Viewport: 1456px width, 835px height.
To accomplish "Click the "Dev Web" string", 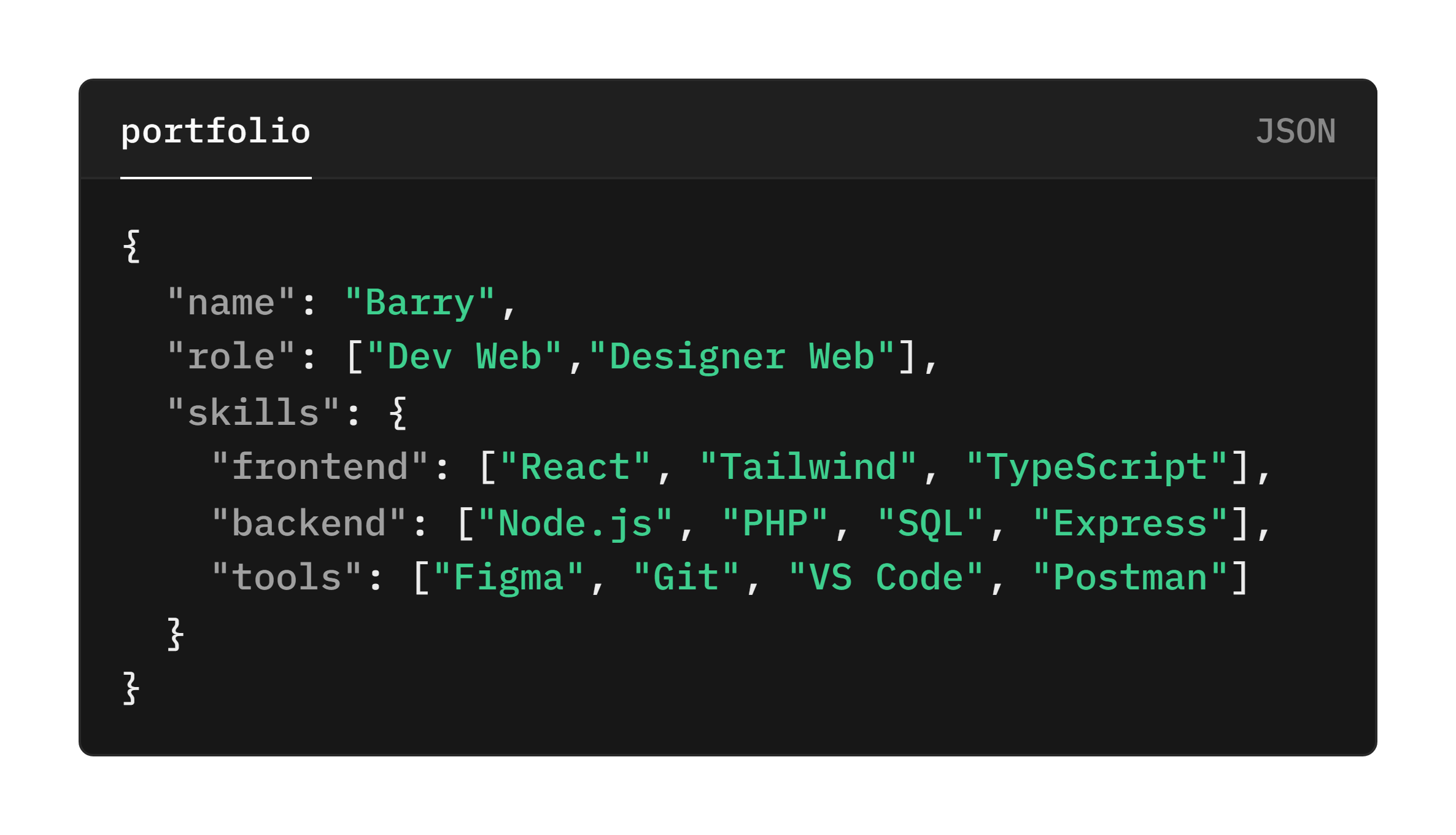I will pos(464,357).
